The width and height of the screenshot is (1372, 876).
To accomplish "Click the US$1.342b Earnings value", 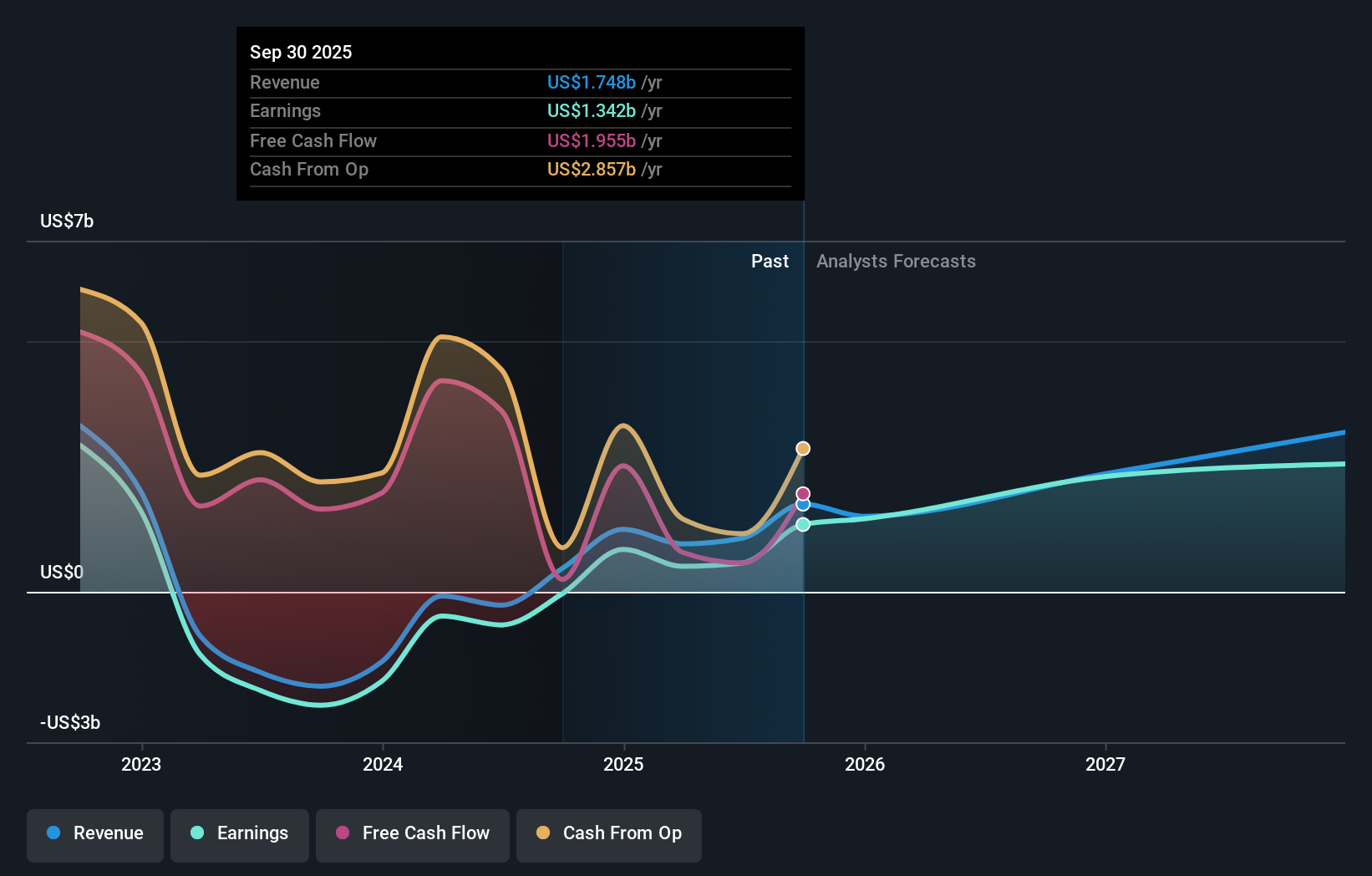I will point(594,110).
